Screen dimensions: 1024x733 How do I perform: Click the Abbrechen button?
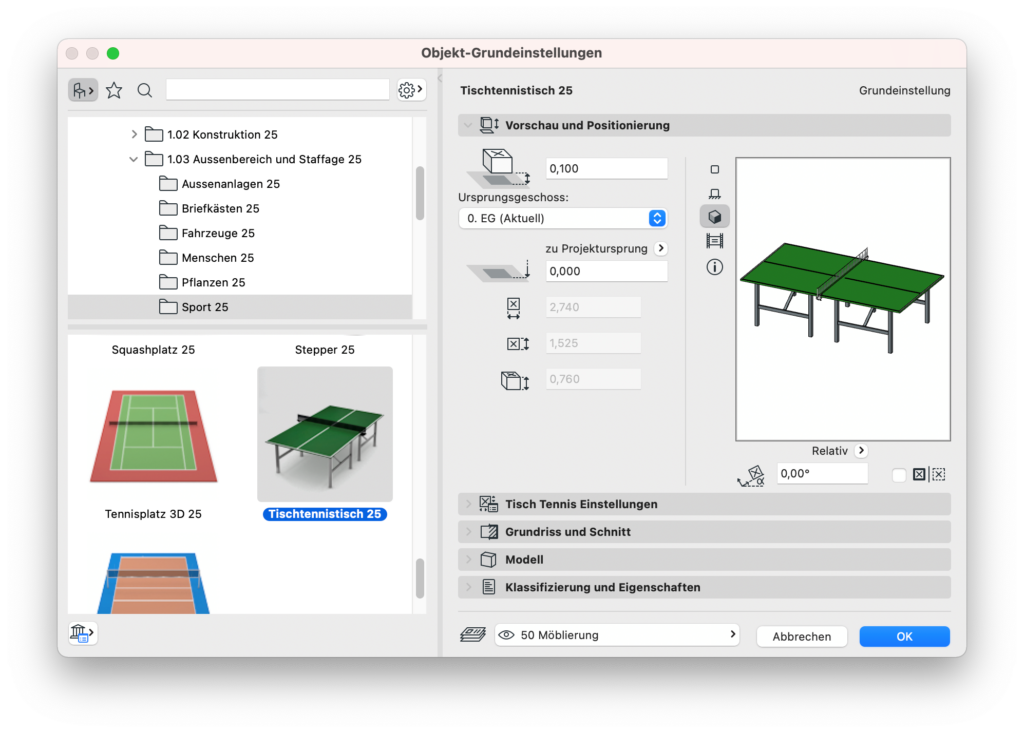pos(801,637)
